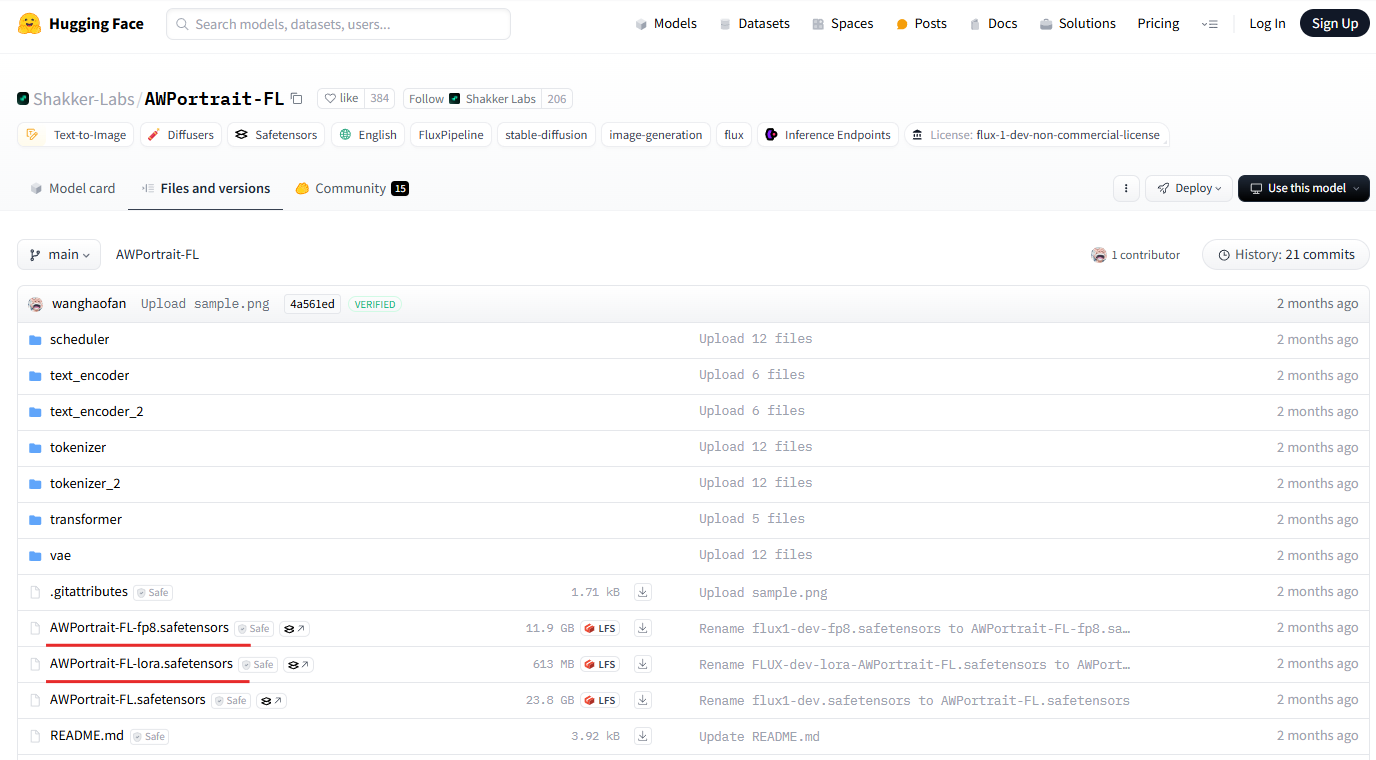
Task: Click the Sign Up button
Action: 1335,23
